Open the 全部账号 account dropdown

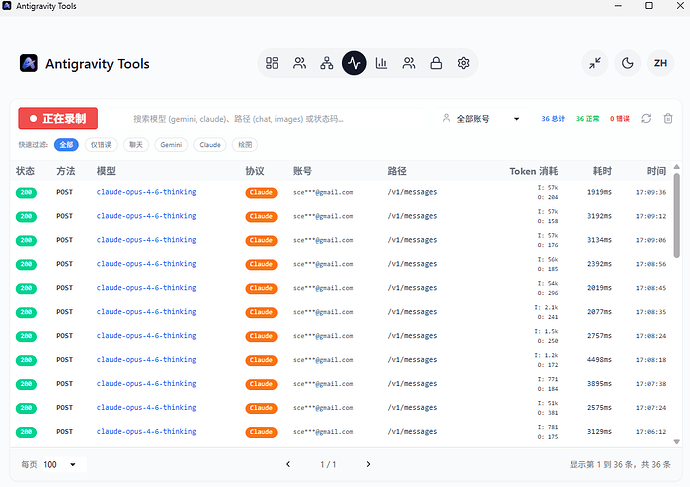point(483,119)
